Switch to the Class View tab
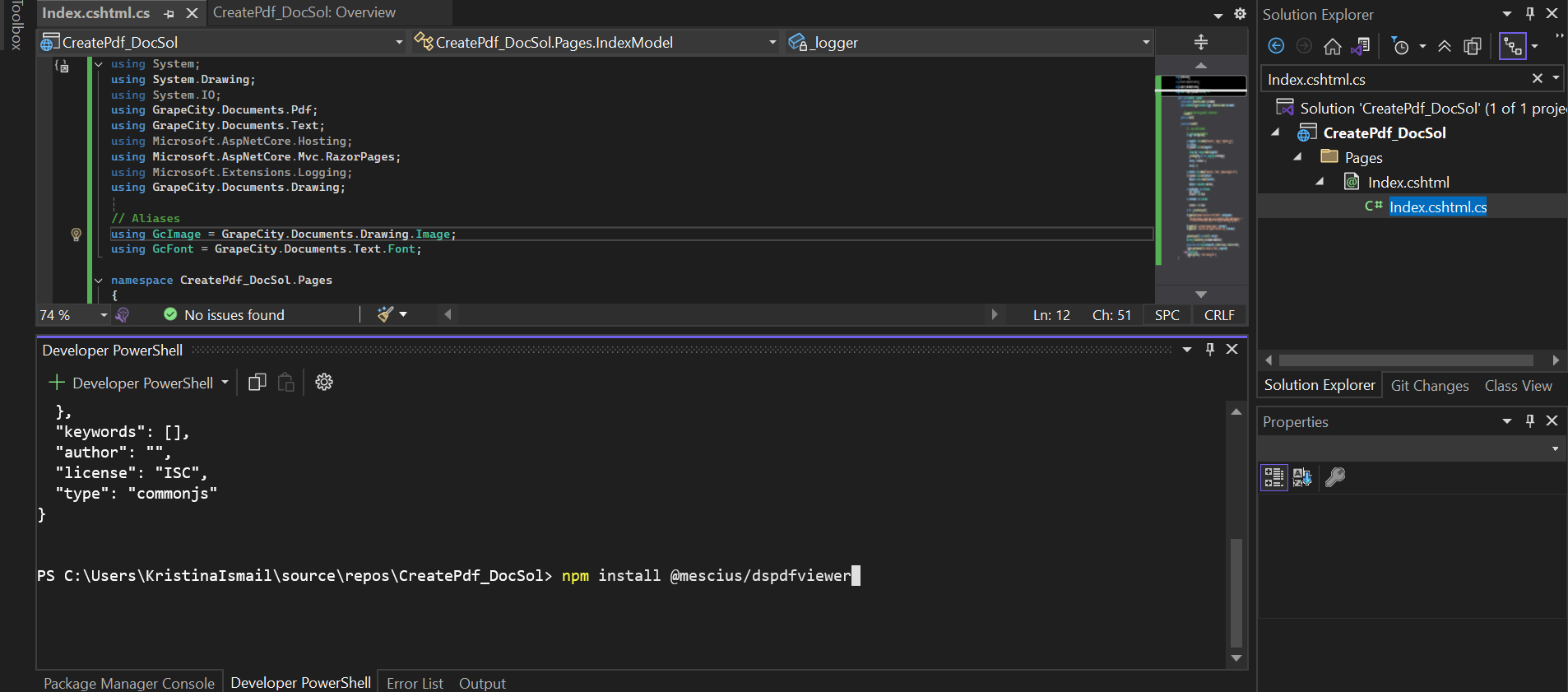The image size is (1568, 692). click(1518, 385)
